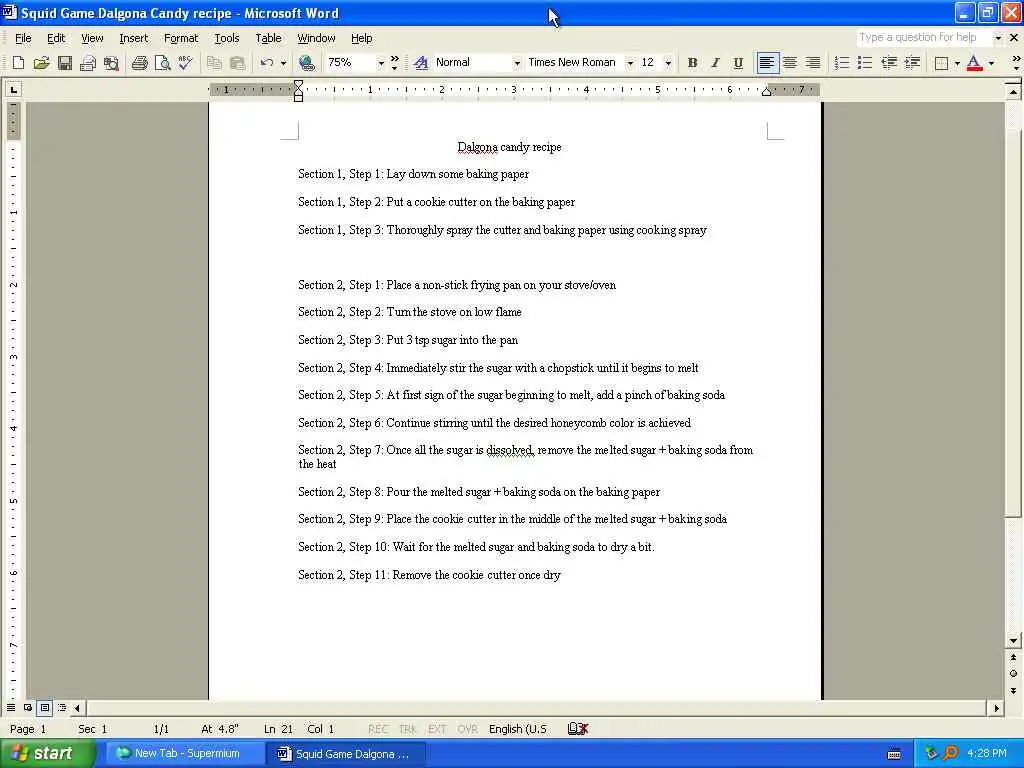Decrease the paragraph indent
The height and width of the screenshot is (768, 1024).
[889, 63]
